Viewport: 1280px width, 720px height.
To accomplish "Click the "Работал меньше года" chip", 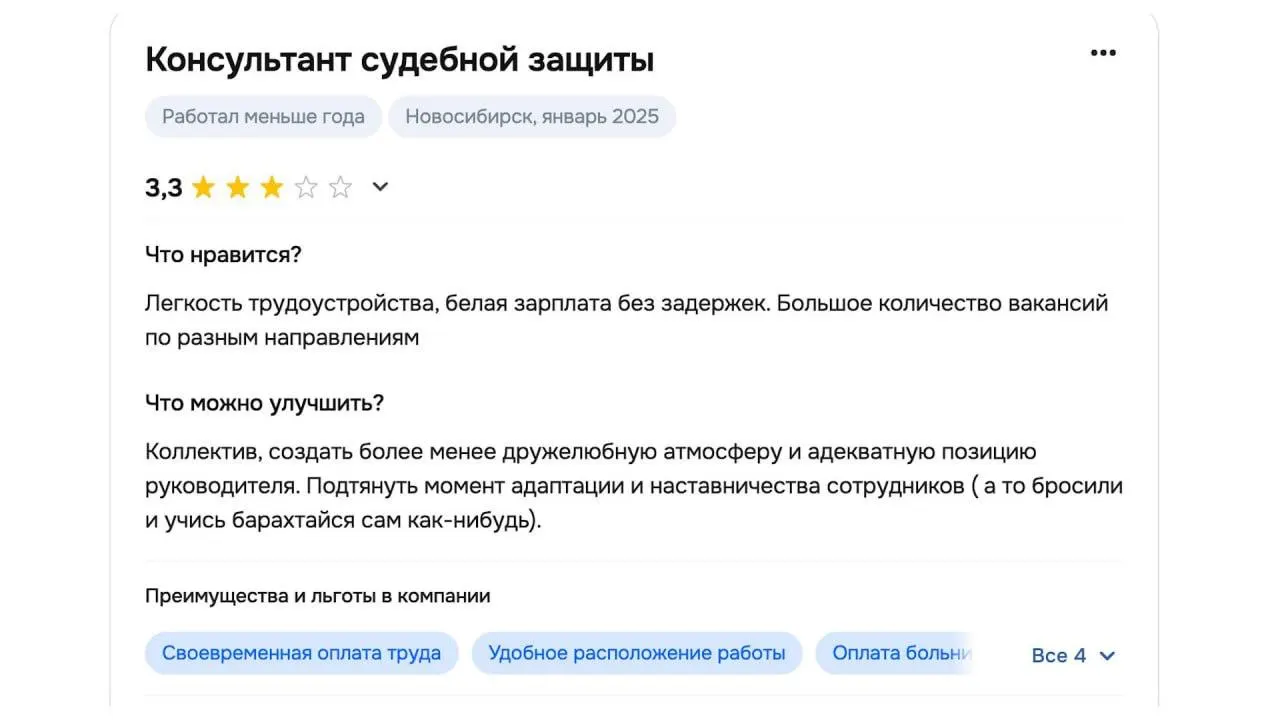I will tap(263, 116).
